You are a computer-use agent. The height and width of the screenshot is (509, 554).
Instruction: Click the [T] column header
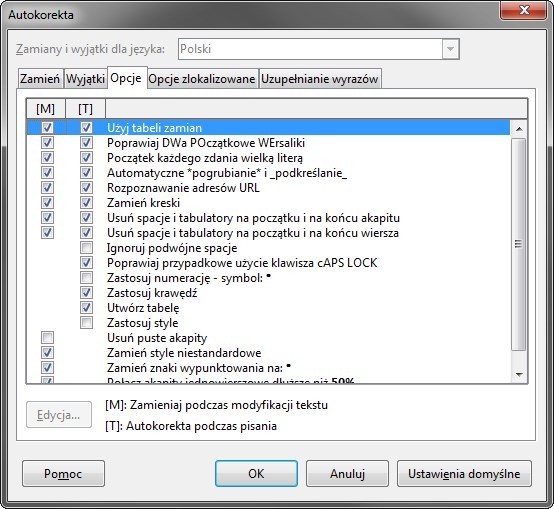pos(86,109)
